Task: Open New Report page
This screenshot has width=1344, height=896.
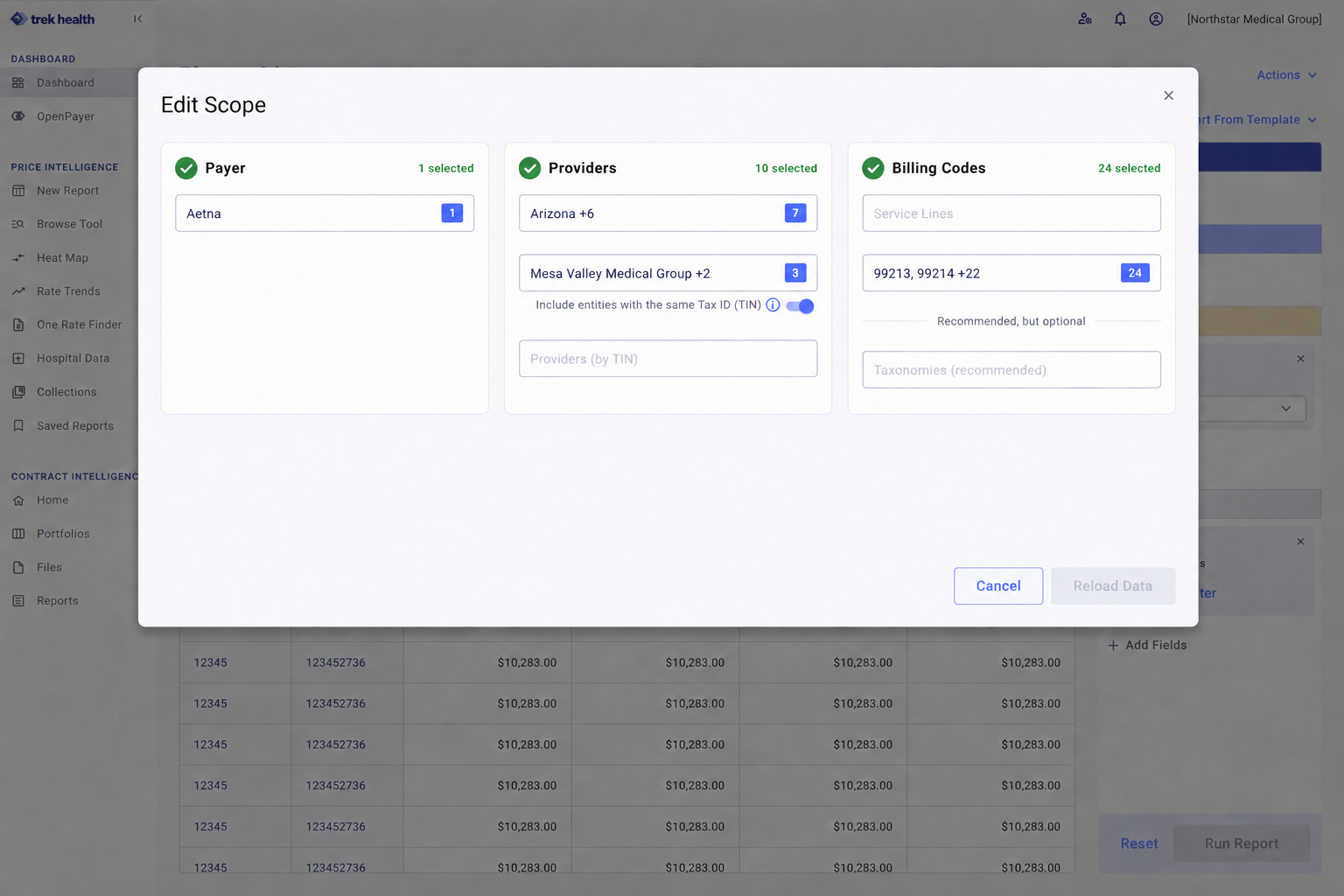Action: [x=68, y=191]
